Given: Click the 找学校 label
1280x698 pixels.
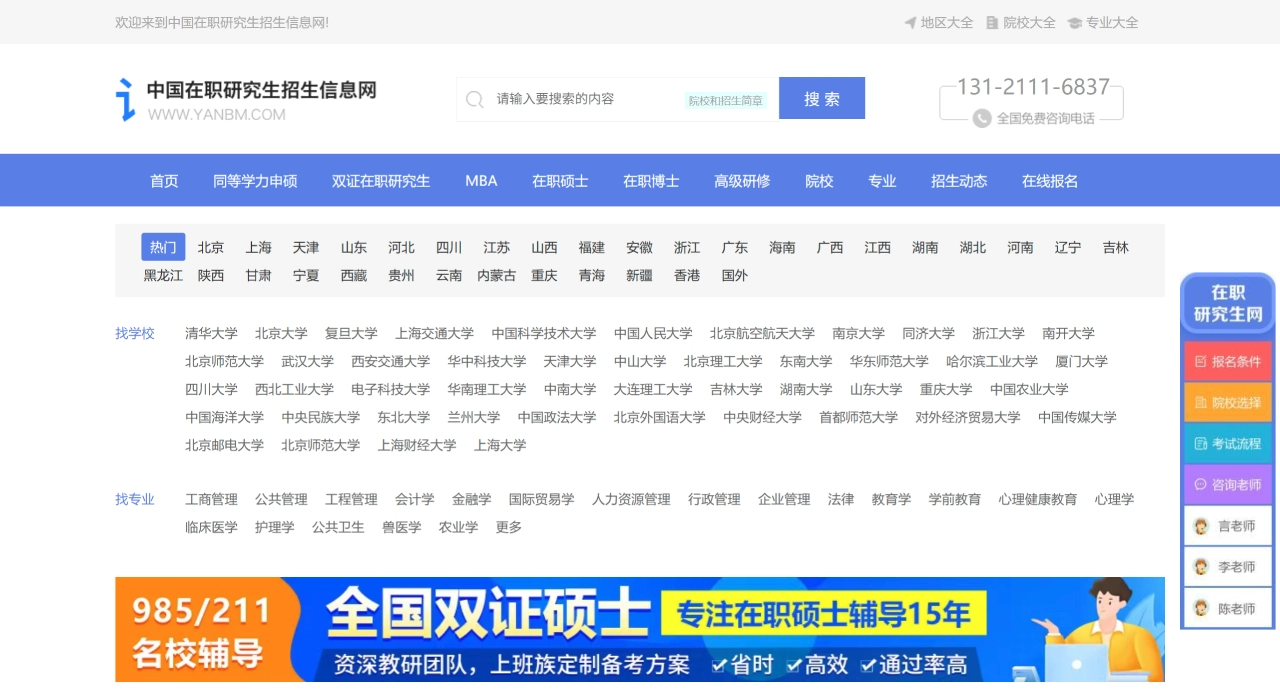Looking at the screenshot, I should pos(135,333).
